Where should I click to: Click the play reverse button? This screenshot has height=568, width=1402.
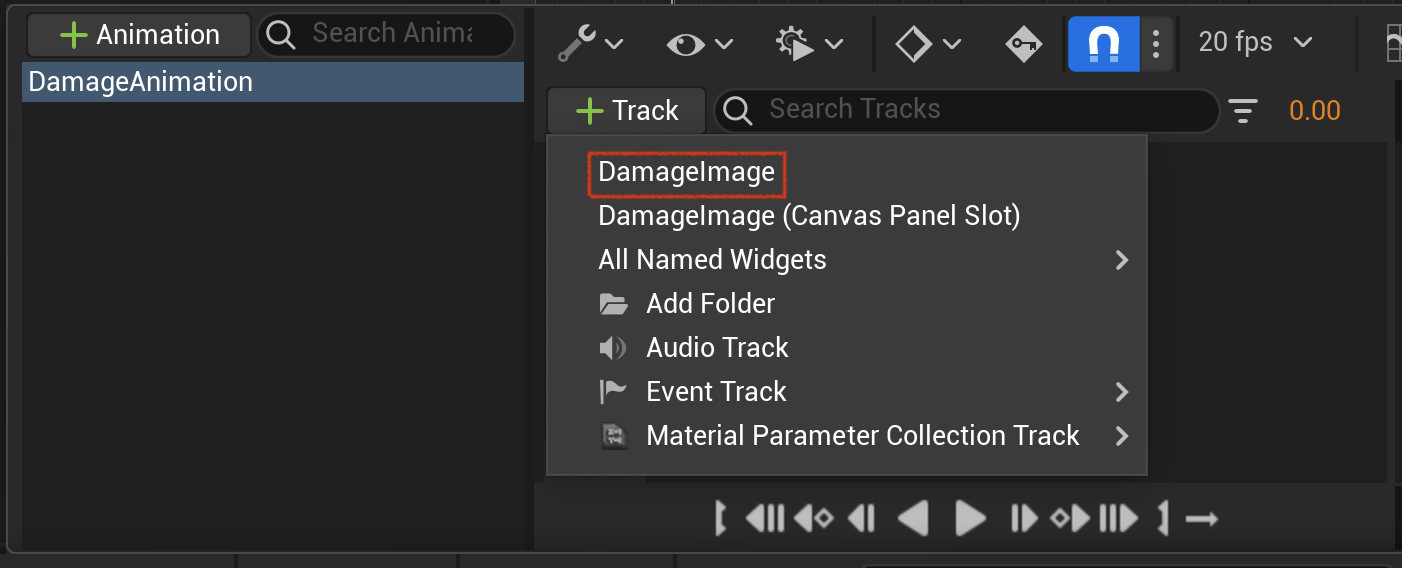[912, 518]
